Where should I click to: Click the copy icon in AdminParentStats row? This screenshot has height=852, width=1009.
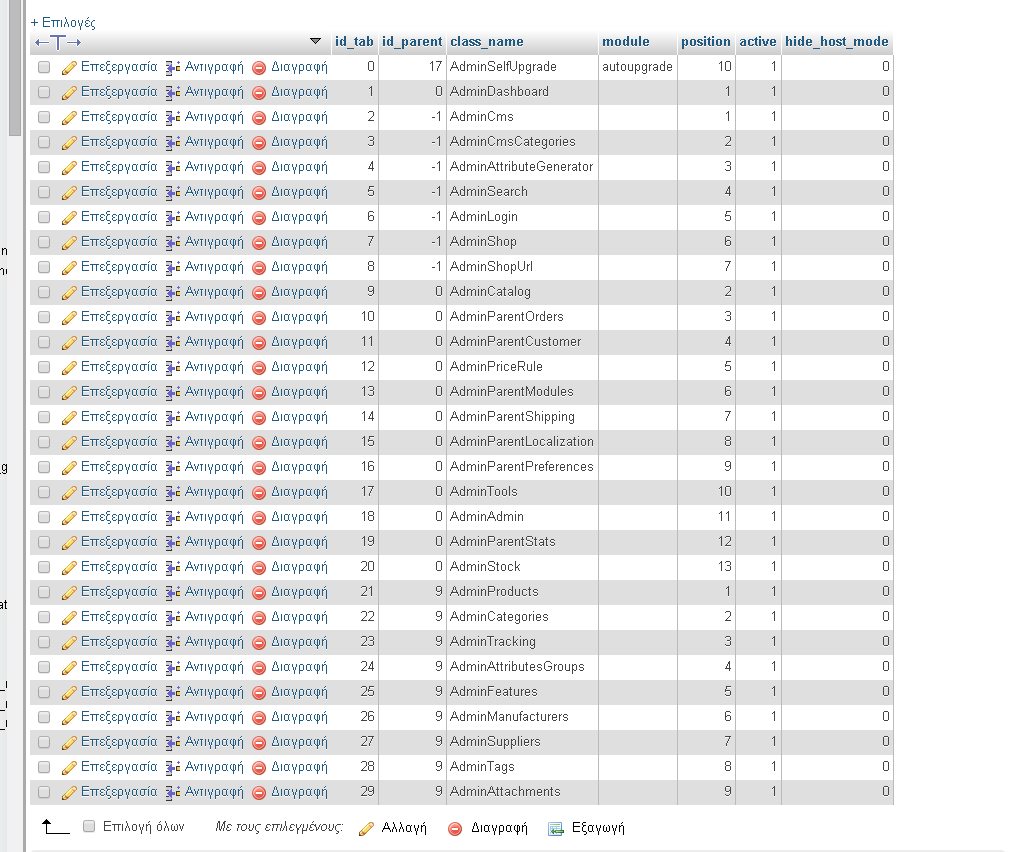pos(172,543)
